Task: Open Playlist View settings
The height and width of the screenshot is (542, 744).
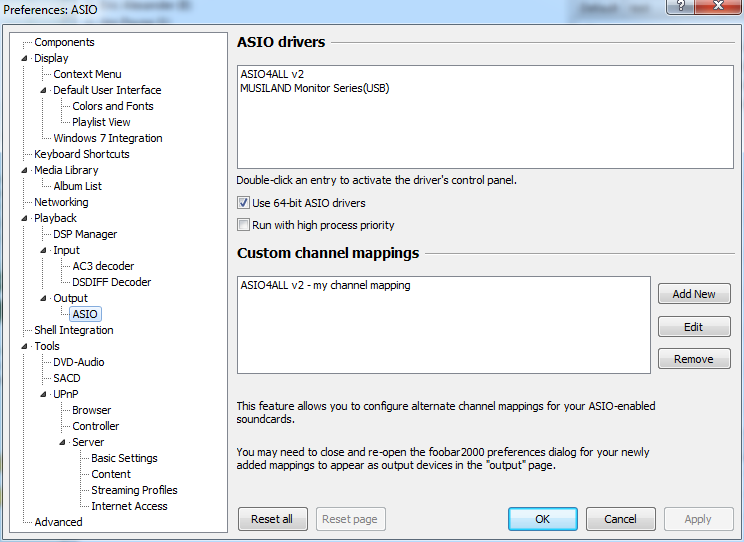Action: coord(101,122)
